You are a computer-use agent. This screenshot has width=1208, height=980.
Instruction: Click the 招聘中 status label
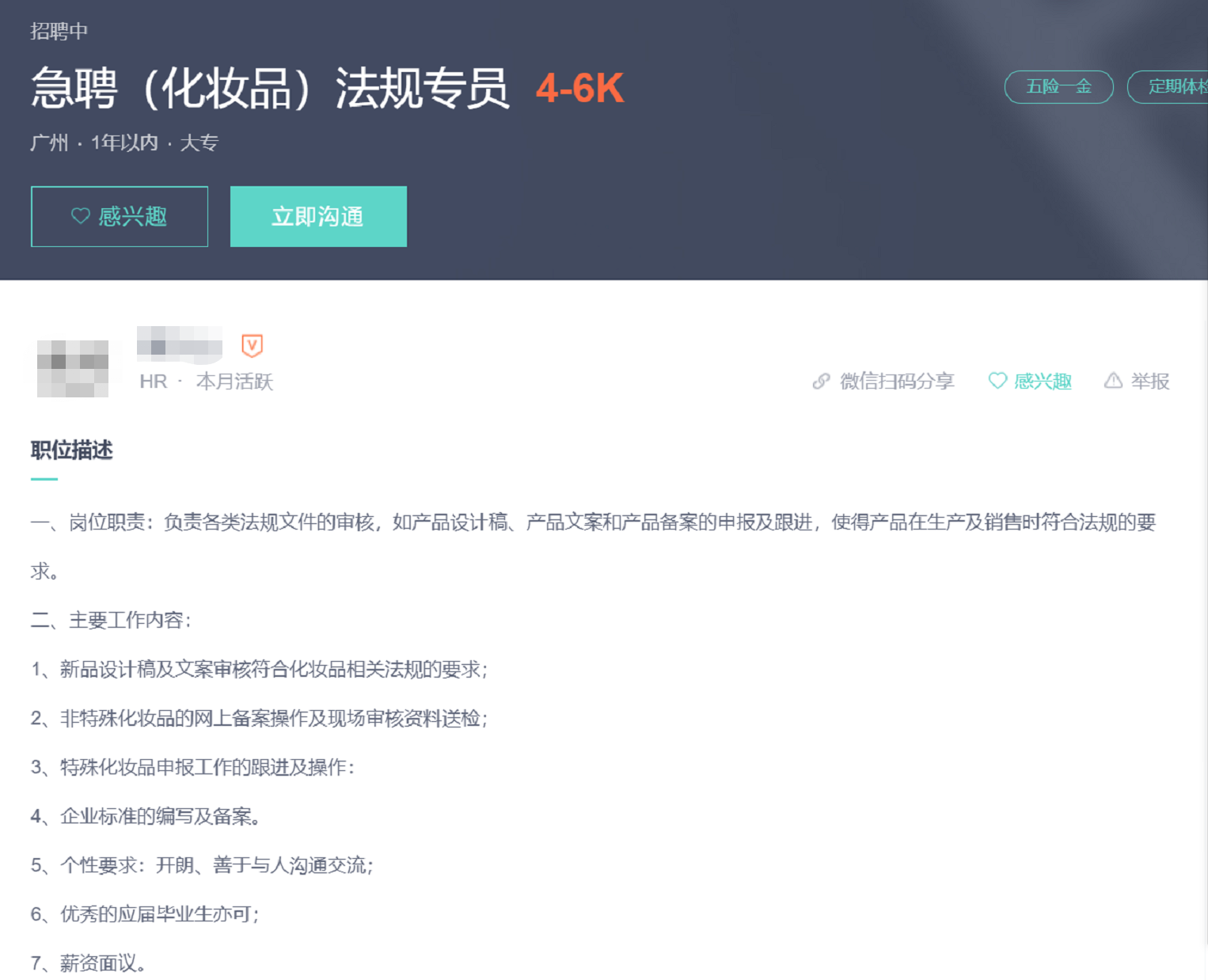(x=59, y=31)
